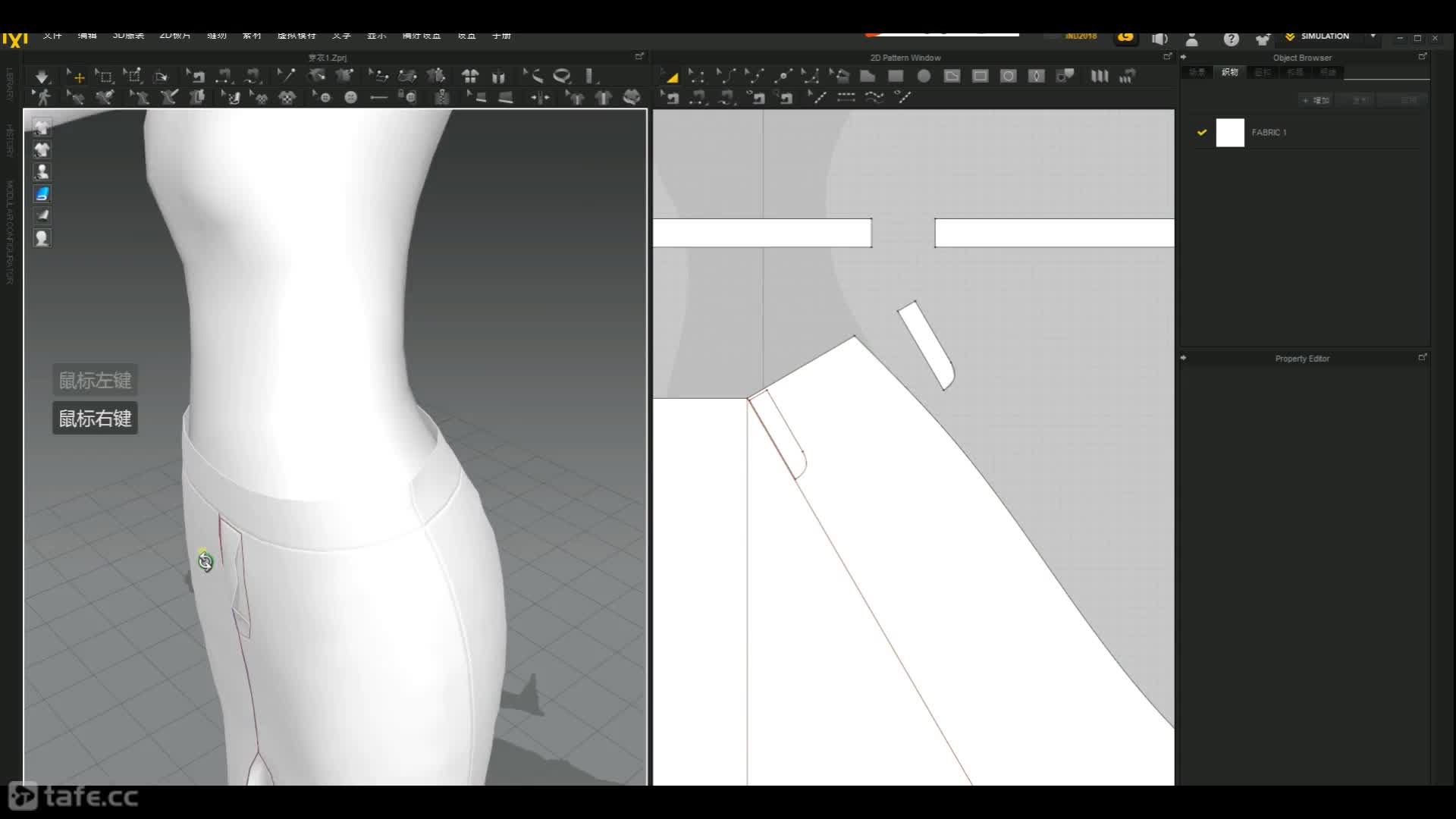Toggle avatar display icon in 3D view

click(42, 171)
